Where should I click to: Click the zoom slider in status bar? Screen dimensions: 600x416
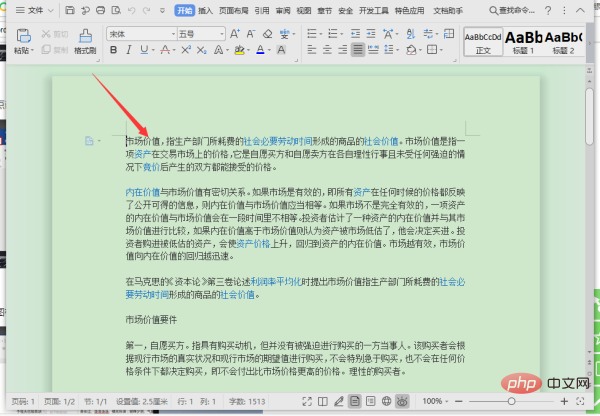pos(510,401)
